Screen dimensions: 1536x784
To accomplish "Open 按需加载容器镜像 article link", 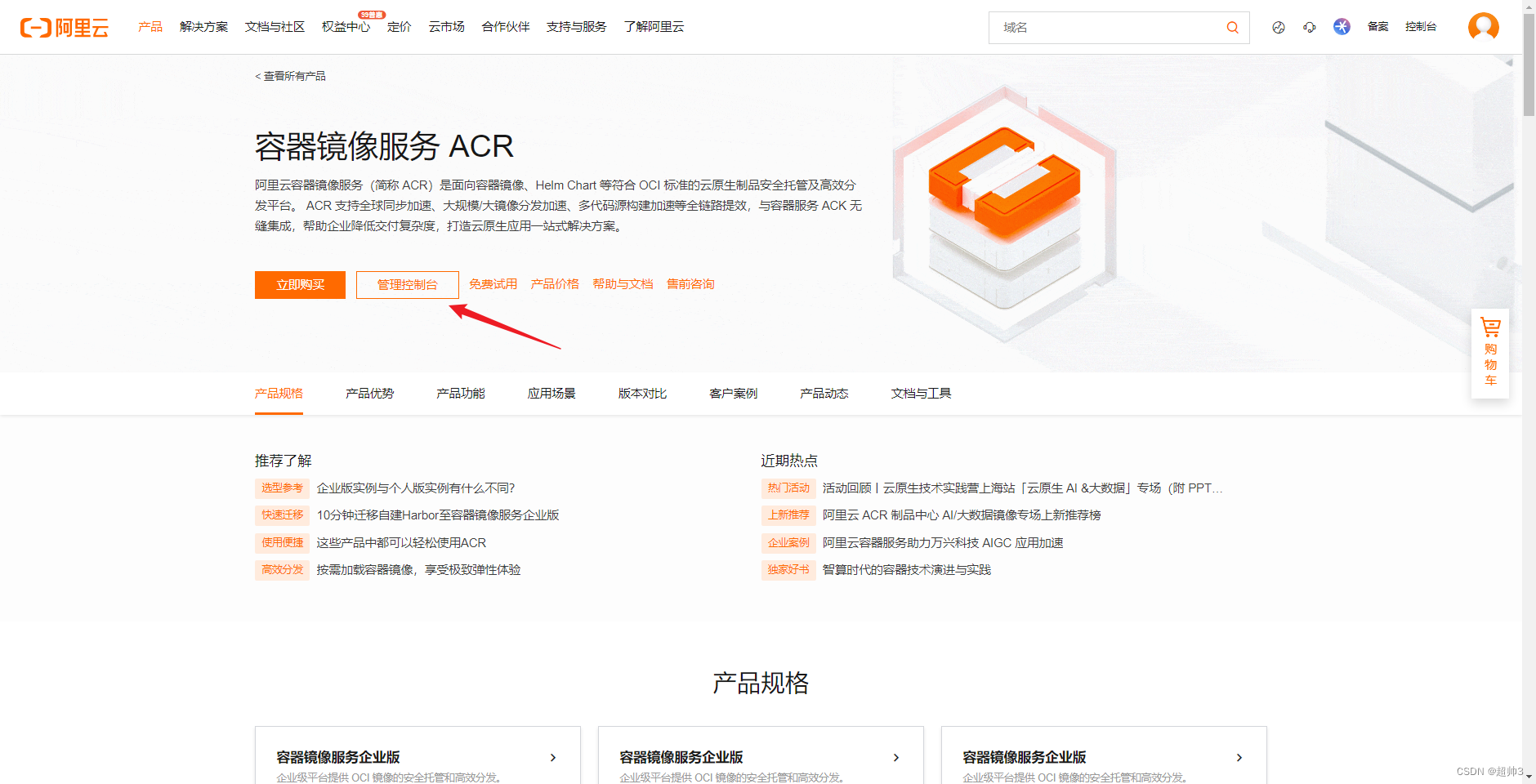I will tap(418, 570).
